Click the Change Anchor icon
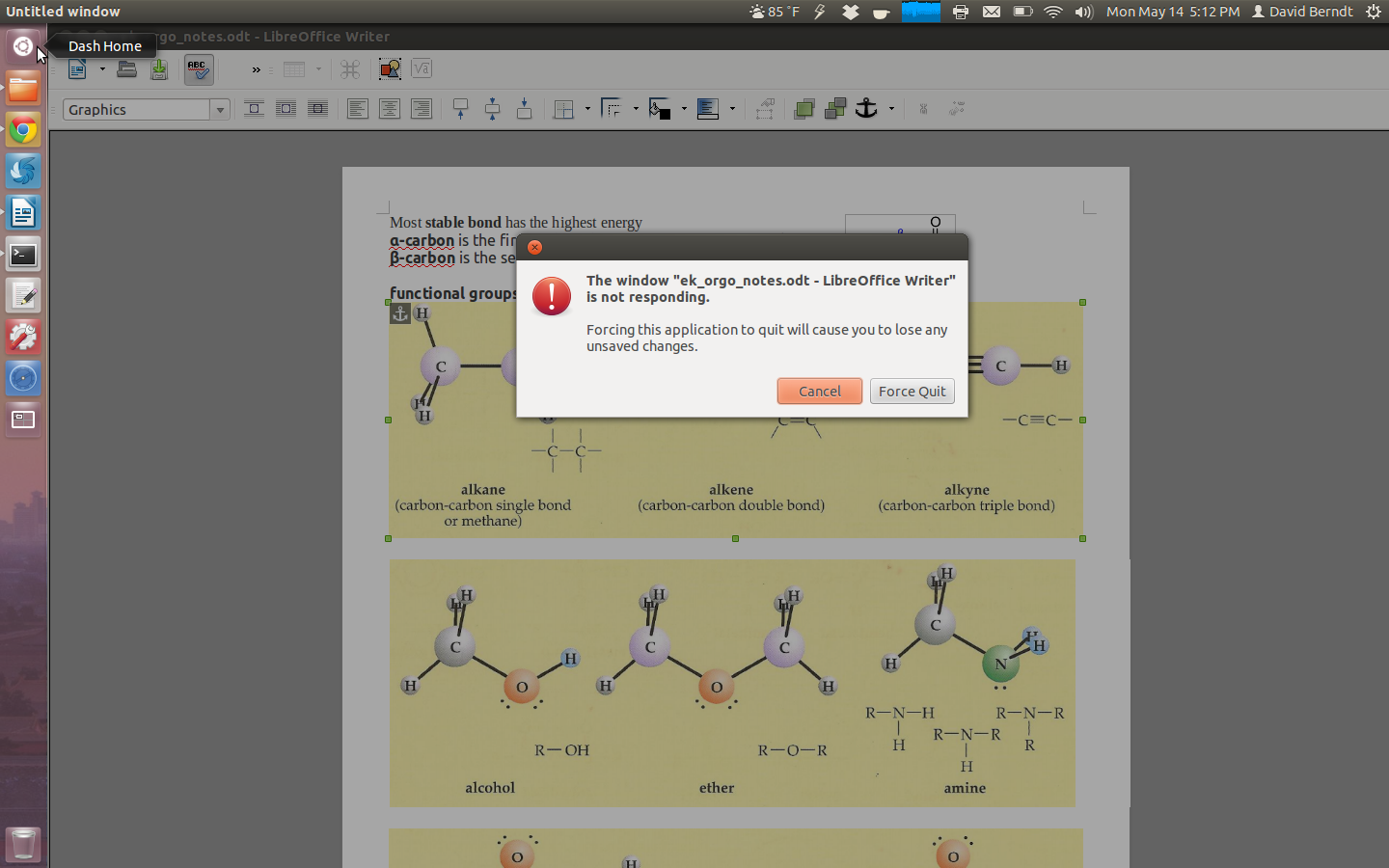Viewport: 1389px width, 868px height. [x=866, y=109]
